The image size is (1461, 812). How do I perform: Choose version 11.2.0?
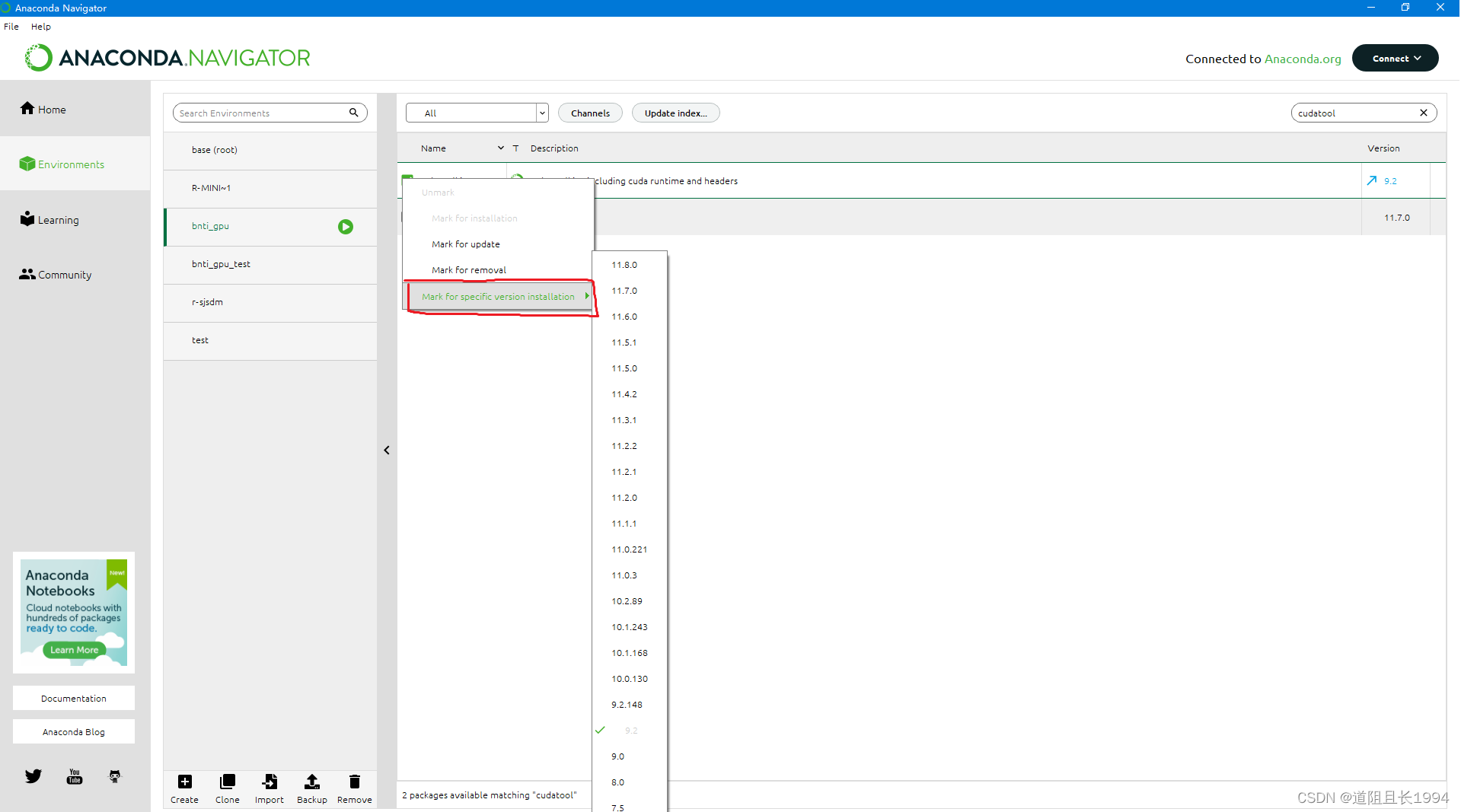click(630, 497)
